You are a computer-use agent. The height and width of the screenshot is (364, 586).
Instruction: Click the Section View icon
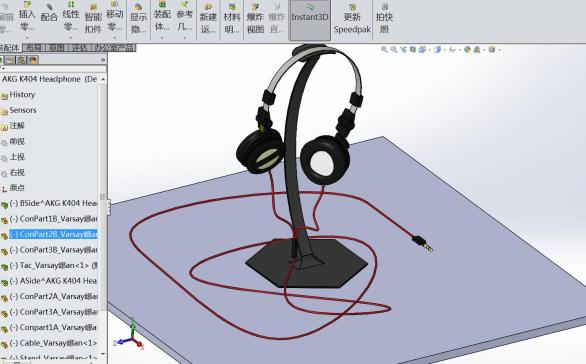(413, 49)
